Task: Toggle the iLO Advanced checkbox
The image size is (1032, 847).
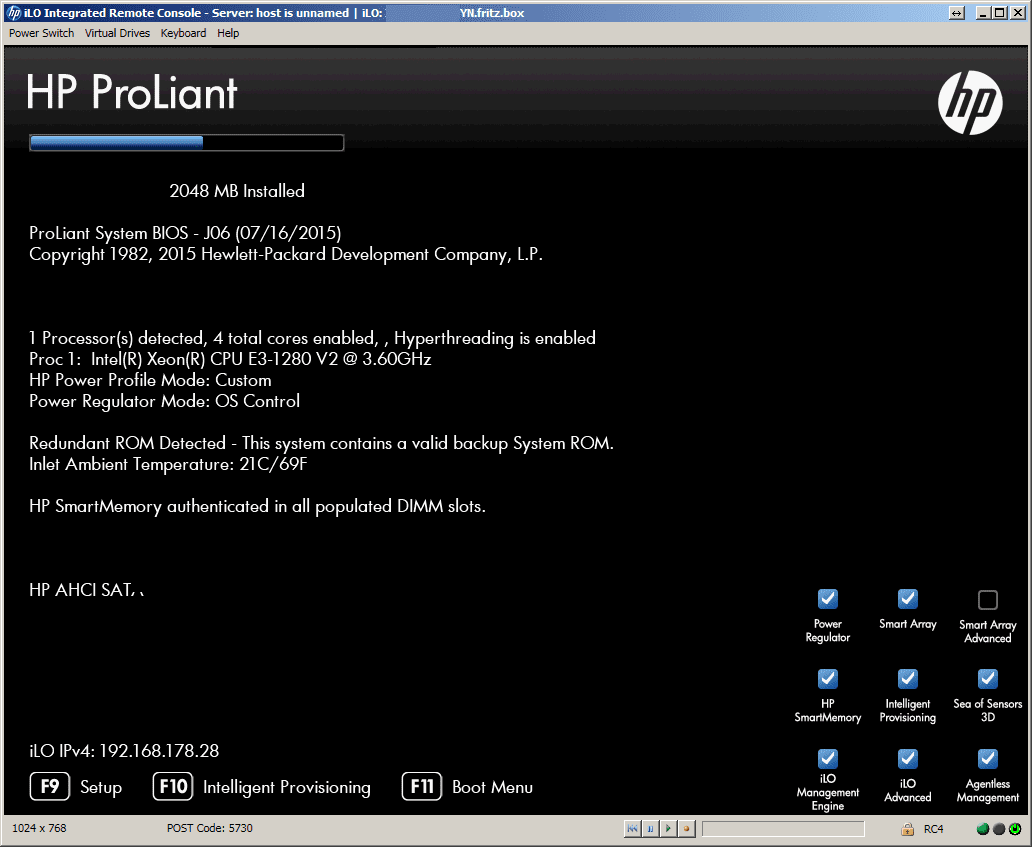Action: point(908,759)
